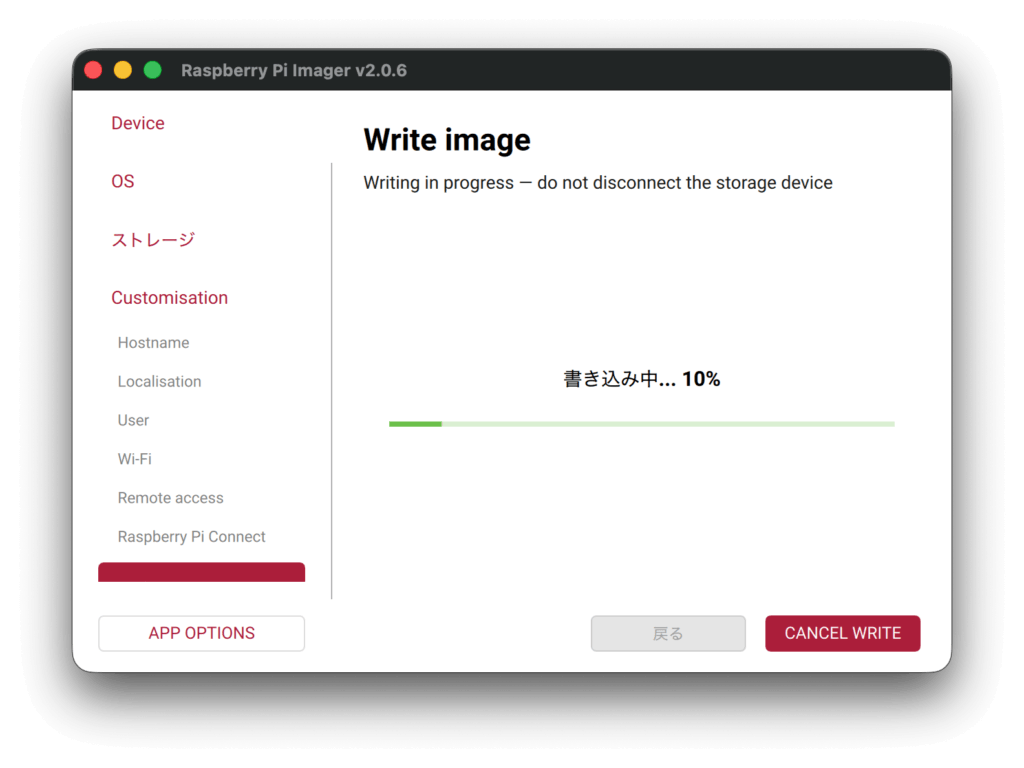The width and height of the screenshot is (1024, 768).
Task: Open the Customisation section
Action: click(x=169, y=298)
